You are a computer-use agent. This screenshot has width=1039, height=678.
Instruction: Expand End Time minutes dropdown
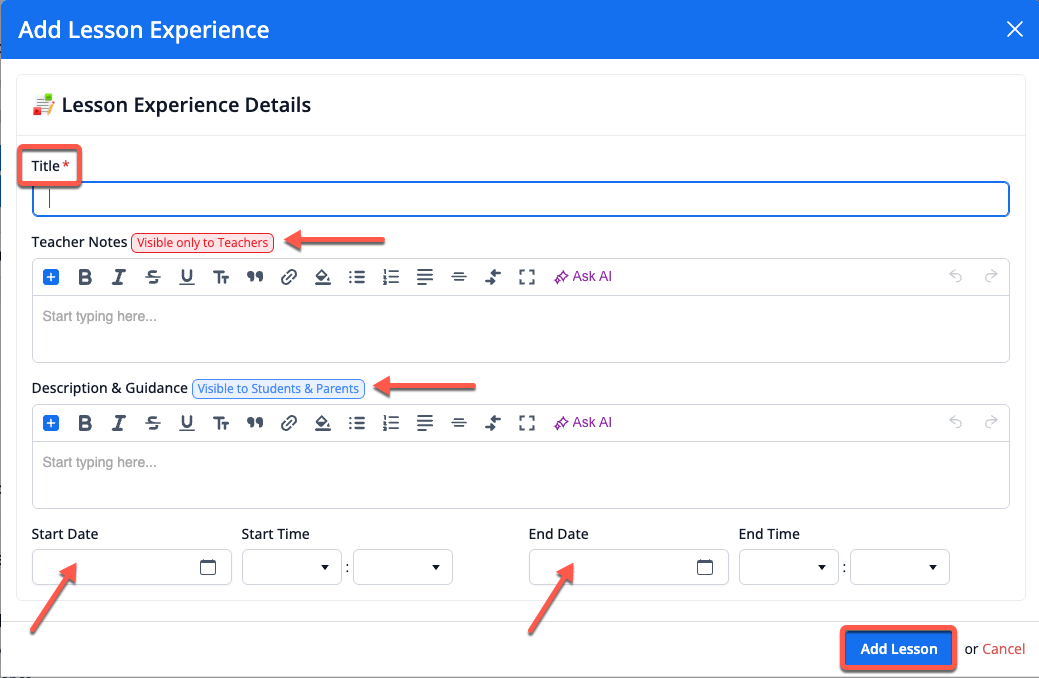899,567
